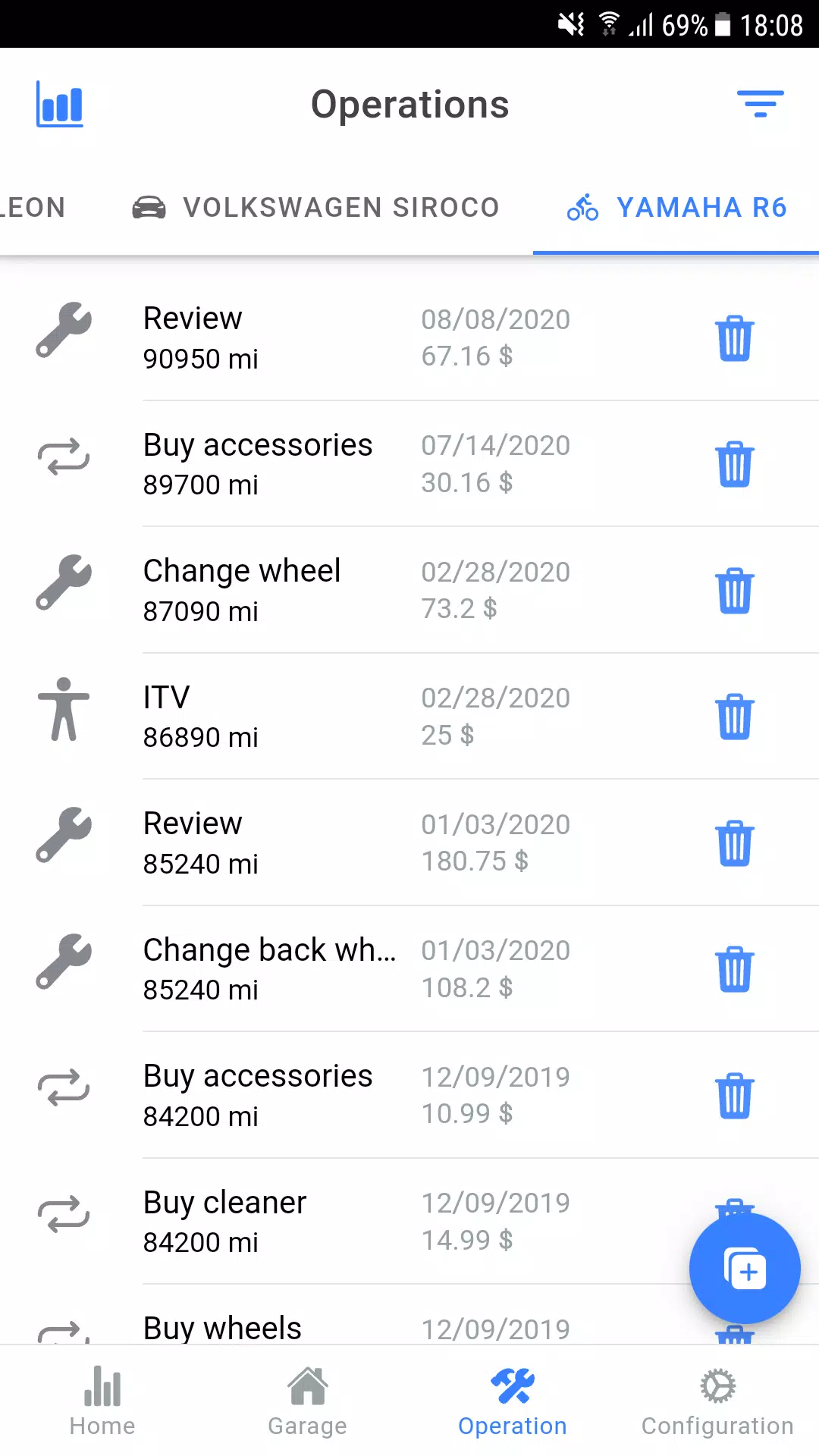Image resolution: width=819 pixels, height=1456 pixels.
Task: Open the statistics chart icon
Action: pyautogui.click(x=60, y=105)
